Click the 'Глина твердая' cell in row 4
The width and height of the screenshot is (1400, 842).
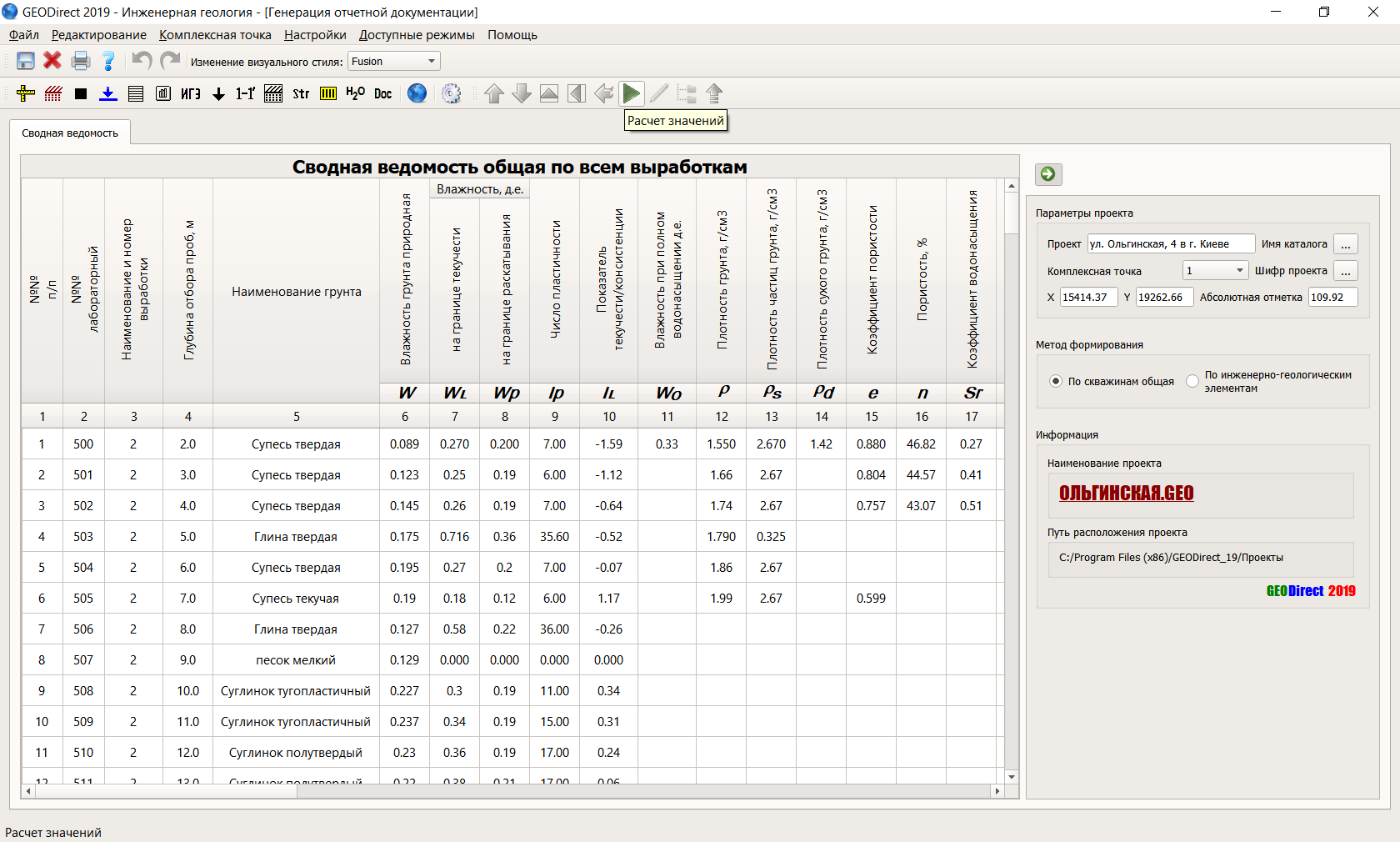tap(296, 537)
